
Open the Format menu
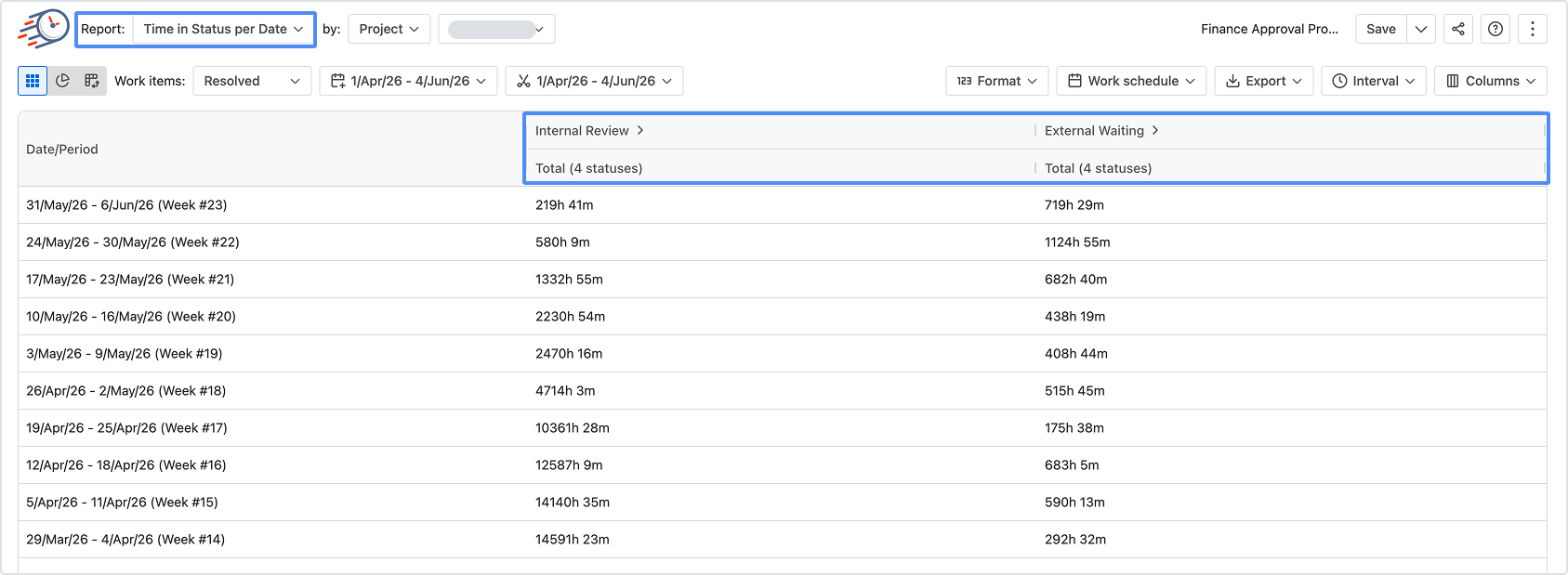pos(997,81)
